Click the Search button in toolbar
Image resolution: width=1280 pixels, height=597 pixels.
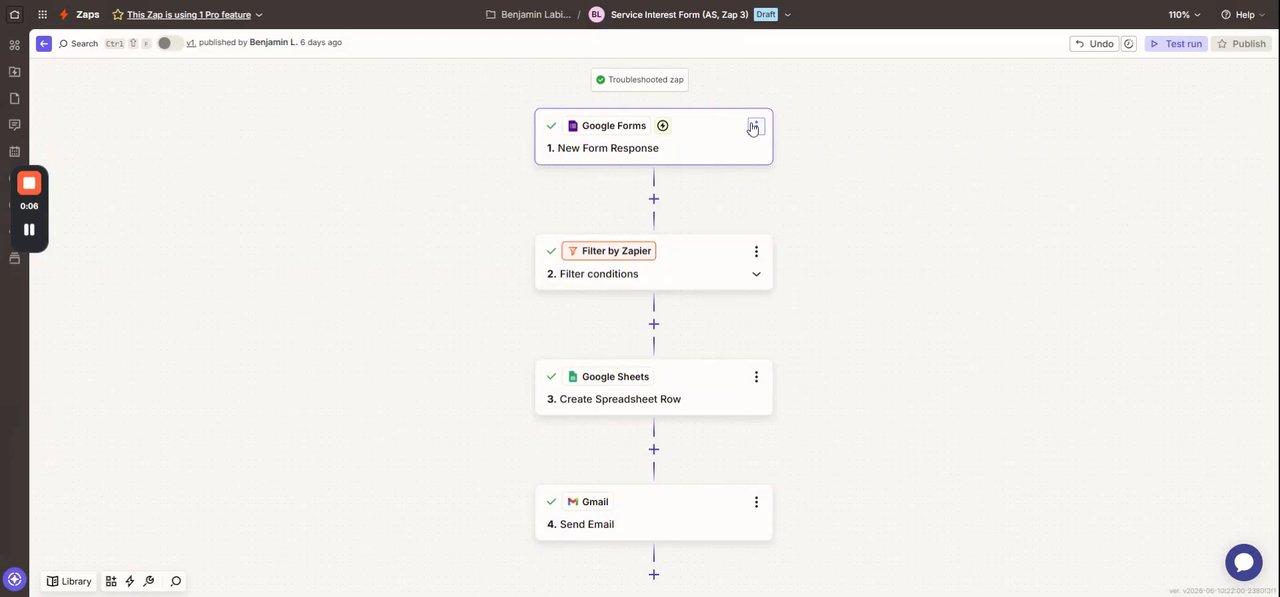coord(78,44)
